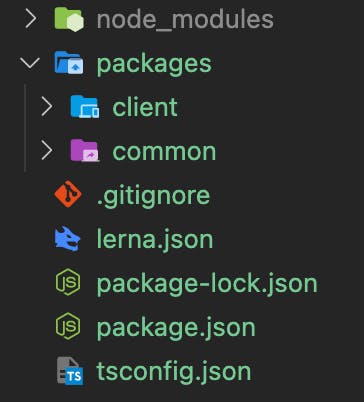Click the Node.js icon beside package-lock.json

tap(68, 282)
